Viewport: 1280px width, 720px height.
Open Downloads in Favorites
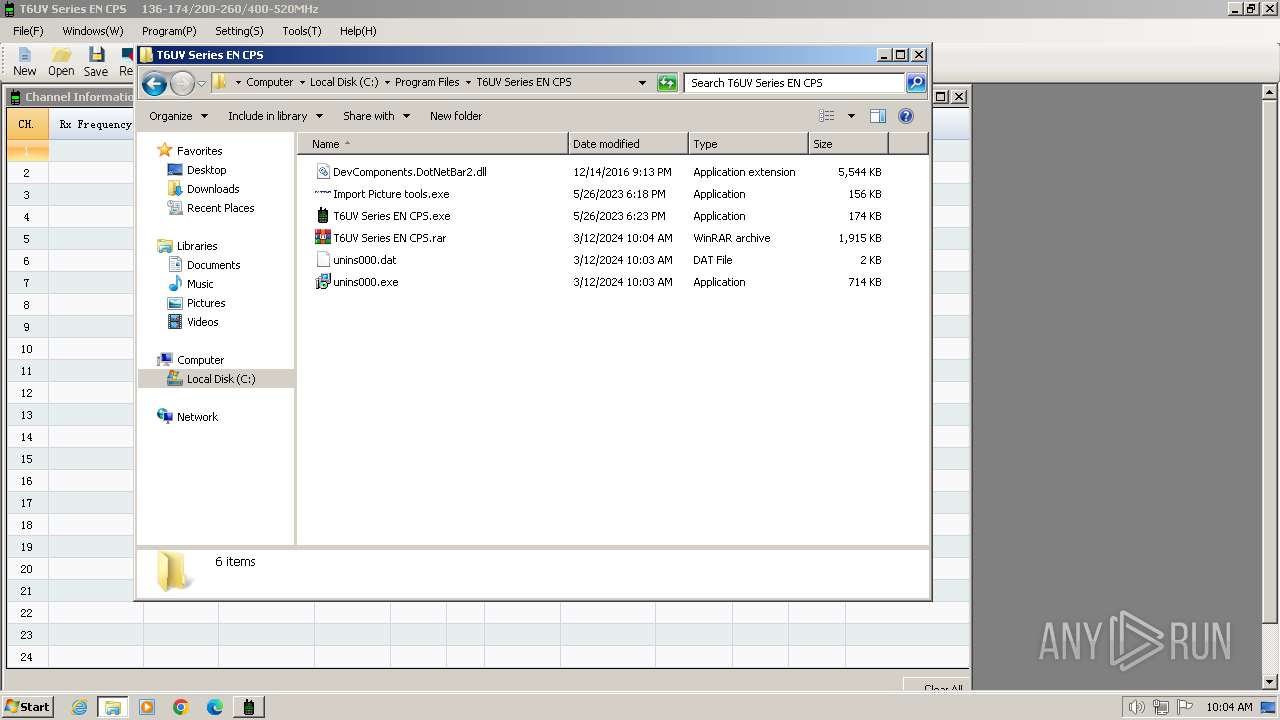point(213,189)
